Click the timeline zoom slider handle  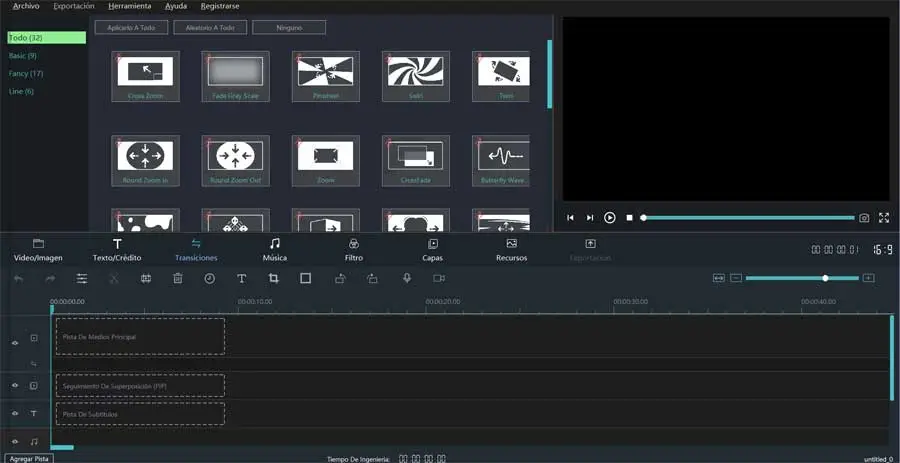tap(825, 277)
